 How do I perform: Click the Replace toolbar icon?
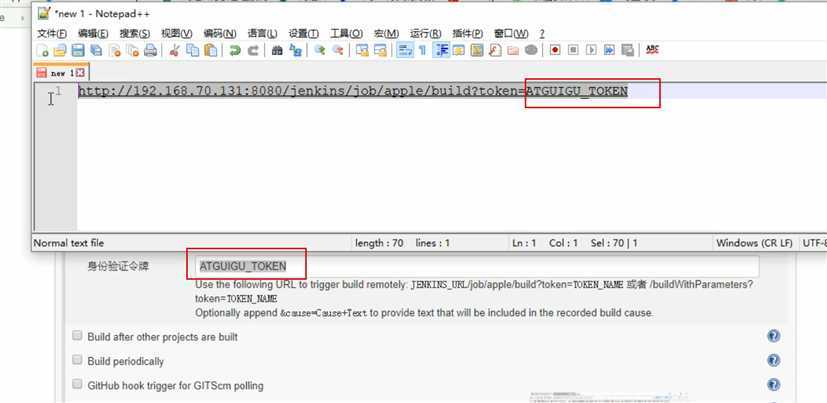point(296,51)
